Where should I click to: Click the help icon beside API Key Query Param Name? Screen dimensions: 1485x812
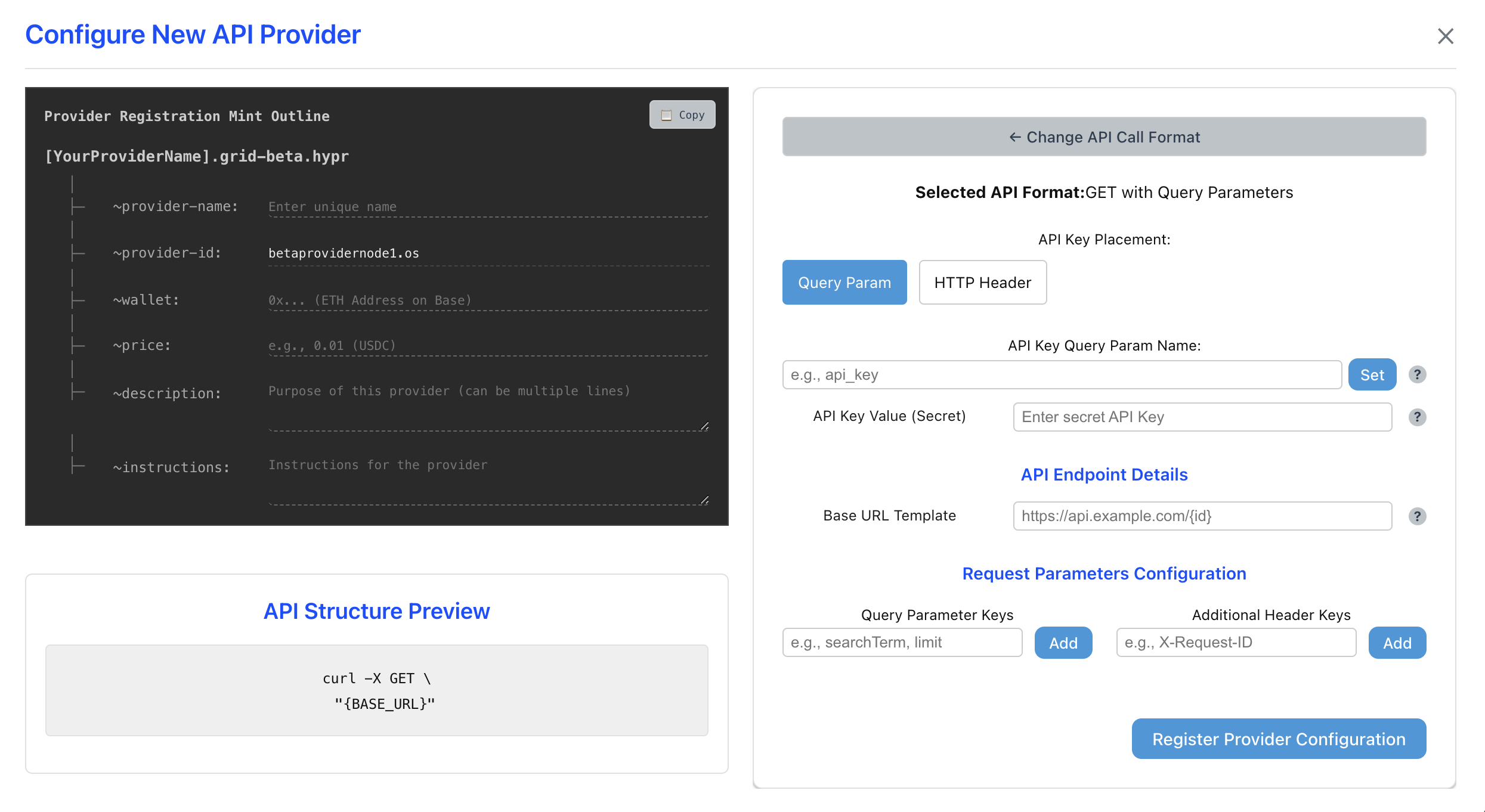[1418, 374]
